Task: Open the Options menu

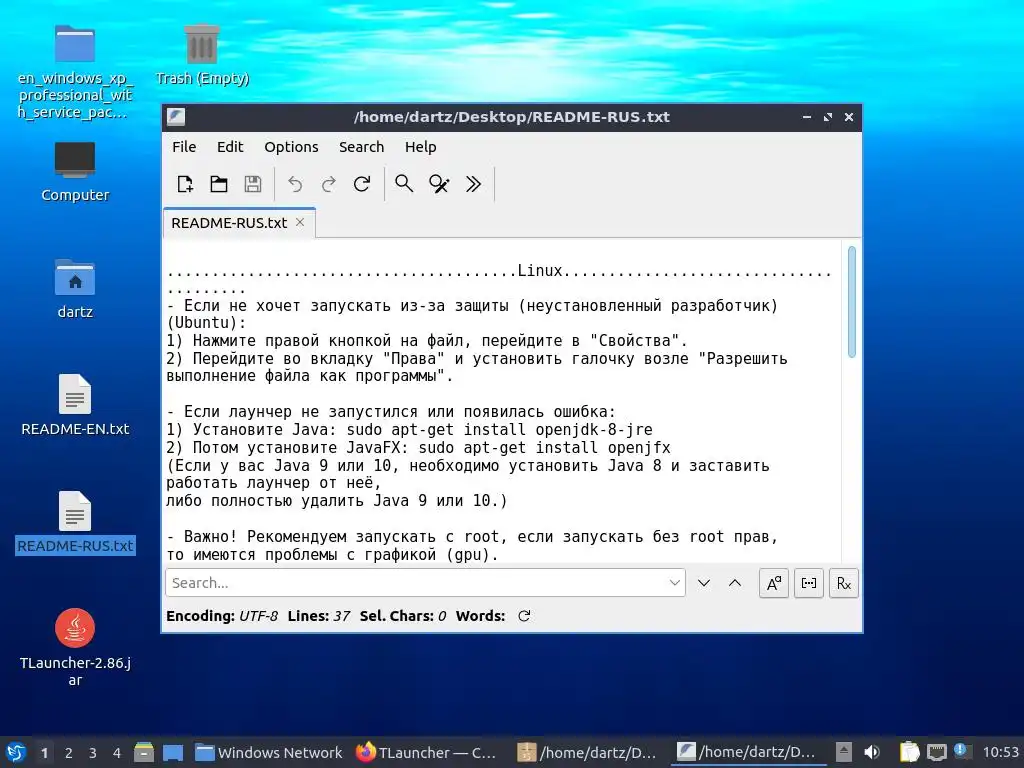Action: [x=291, y=147]
